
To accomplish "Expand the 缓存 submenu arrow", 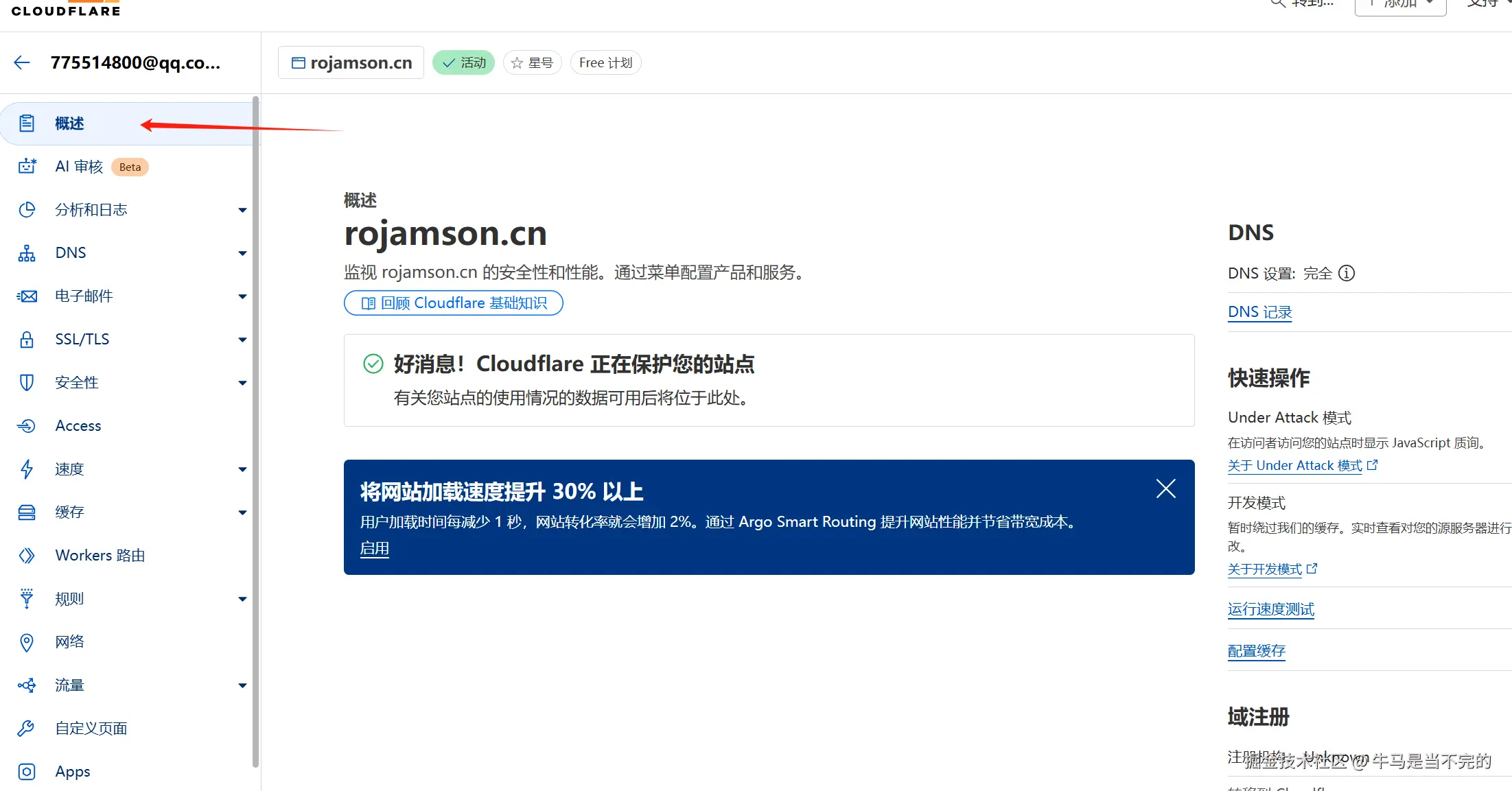I will pyautogui.click(x=242, y=512).
